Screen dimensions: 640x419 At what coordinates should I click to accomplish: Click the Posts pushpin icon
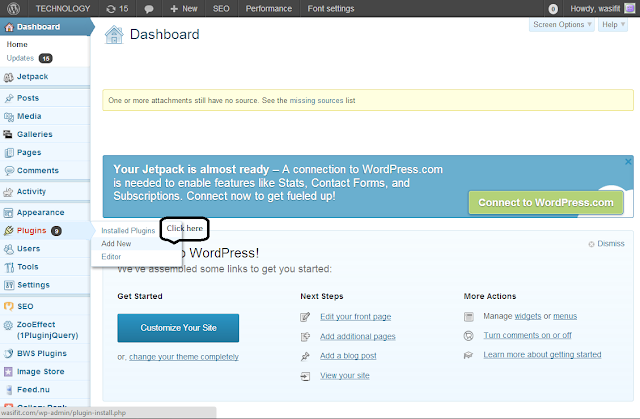[x=9, y=98]
